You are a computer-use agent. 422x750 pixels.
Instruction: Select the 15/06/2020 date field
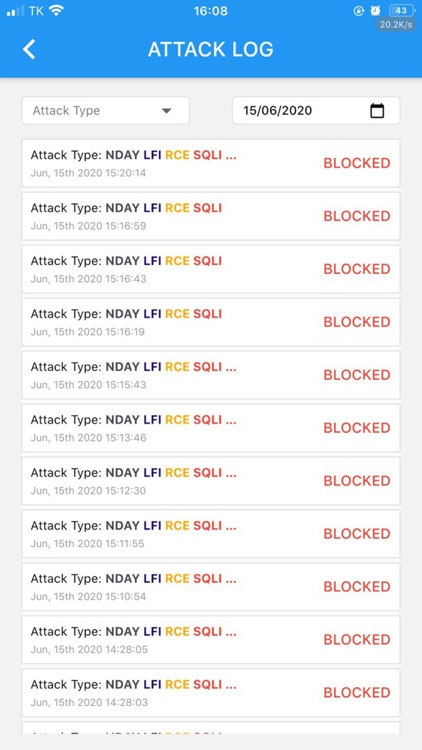pos(316,110)
